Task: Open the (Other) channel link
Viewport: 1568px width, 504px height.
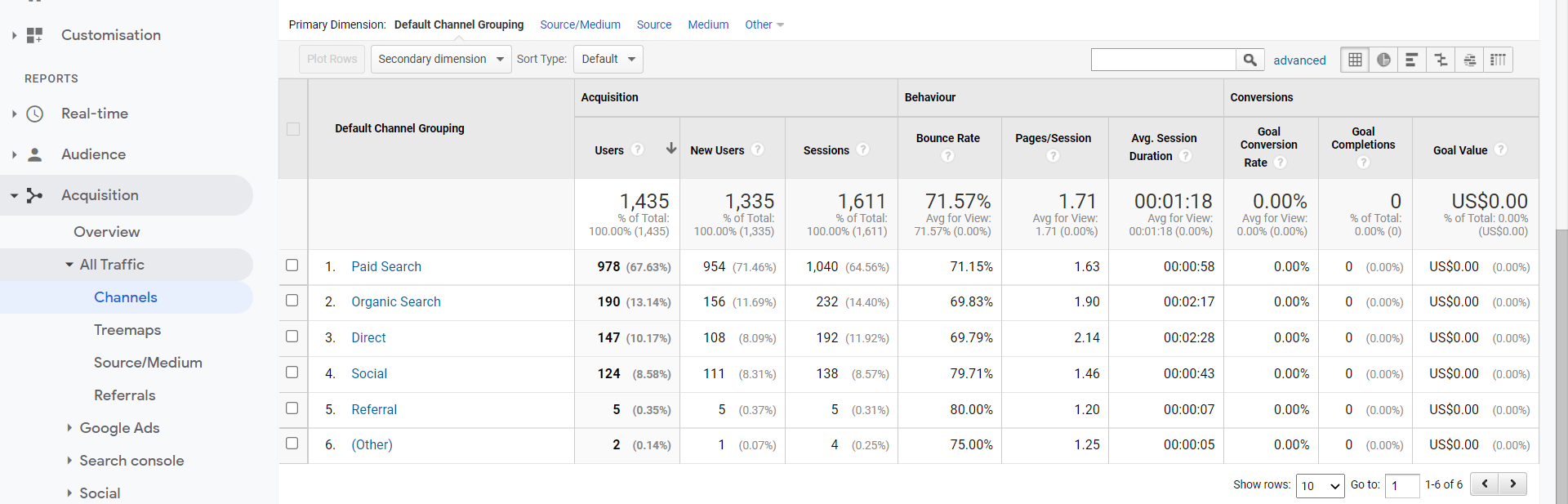Action: coord(372,444)
